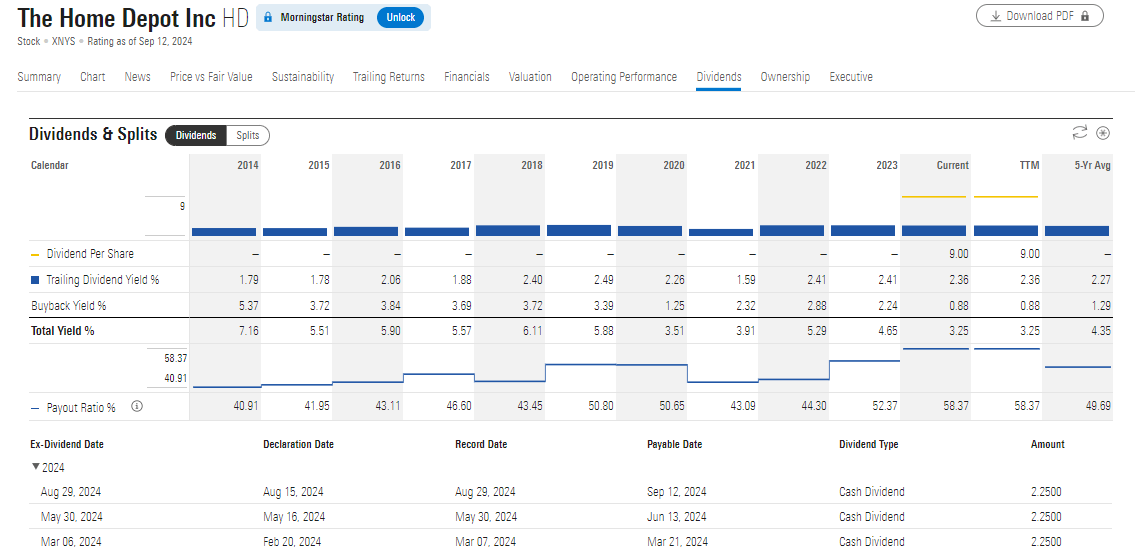Switch to the Sustainability tab
Image resolution: width=1135 pixels, height=549 pixels.
tap(303, 77)
